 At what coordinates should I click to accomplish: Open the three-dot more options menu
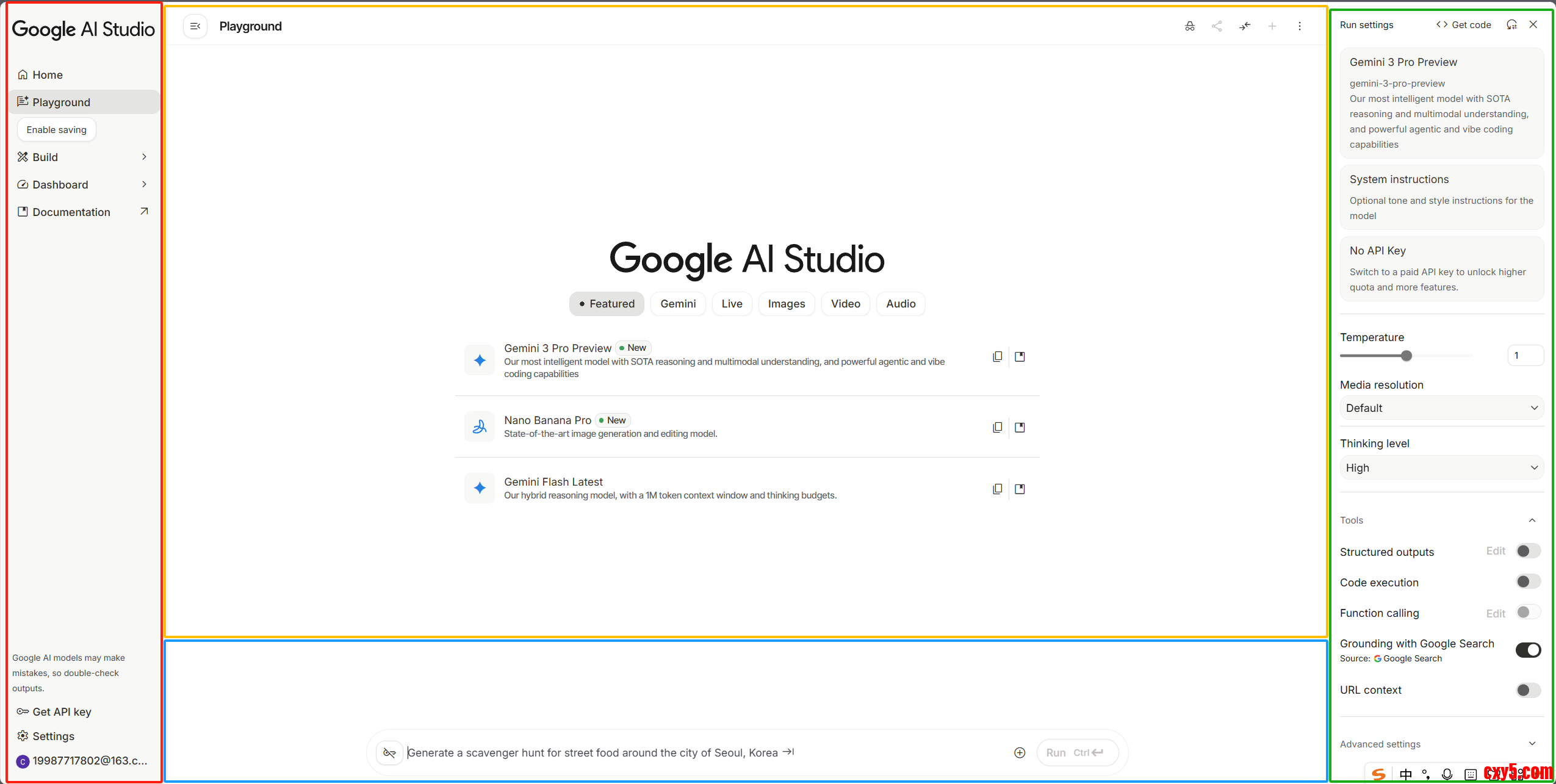pyautogui.click(x=1299, y=26)
